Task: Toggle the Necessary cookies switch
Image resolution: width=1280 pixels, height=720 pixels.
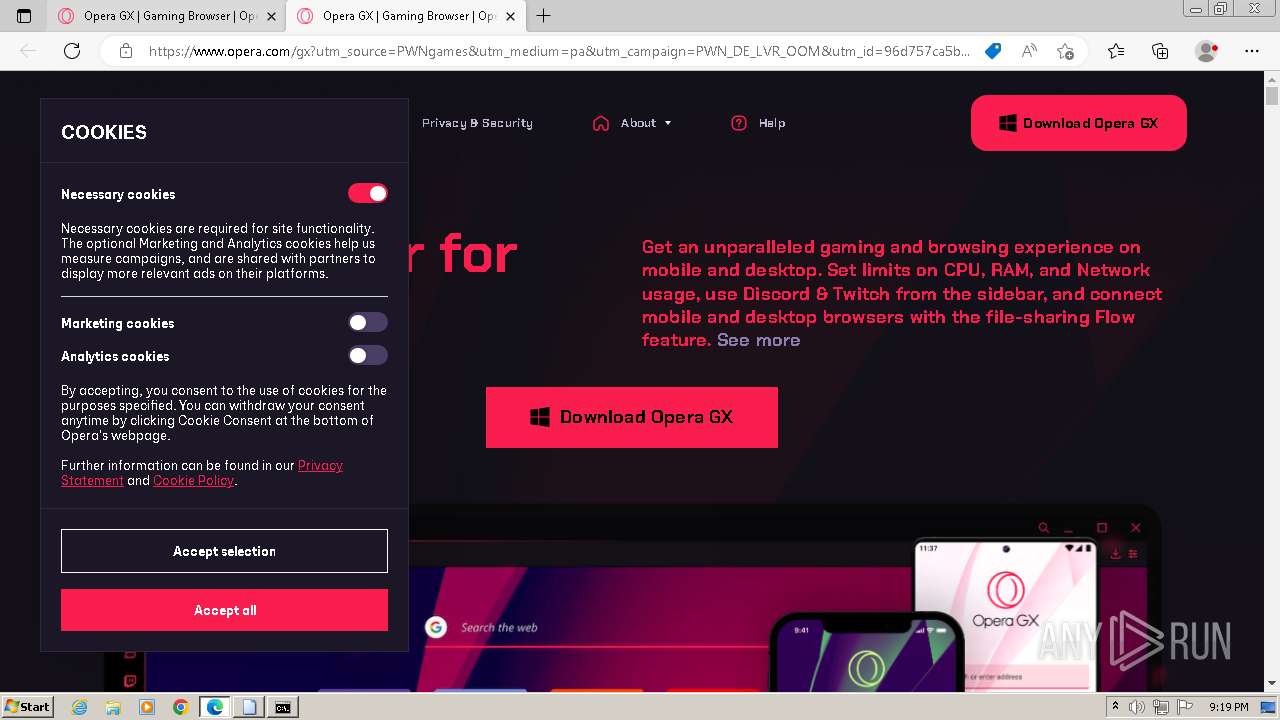Action: [x=368, y=193]
